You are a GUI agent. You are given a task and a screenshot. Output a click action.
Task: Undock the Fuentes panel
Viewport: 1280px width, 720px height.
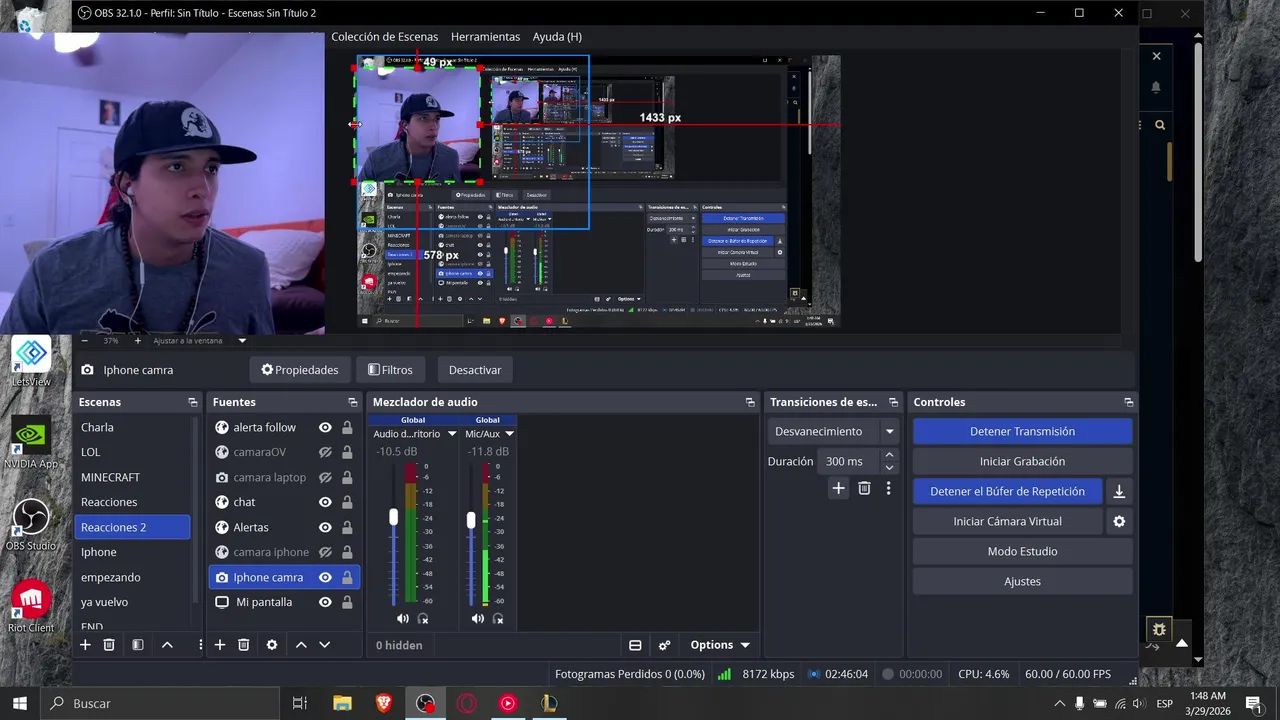(352, 402)
